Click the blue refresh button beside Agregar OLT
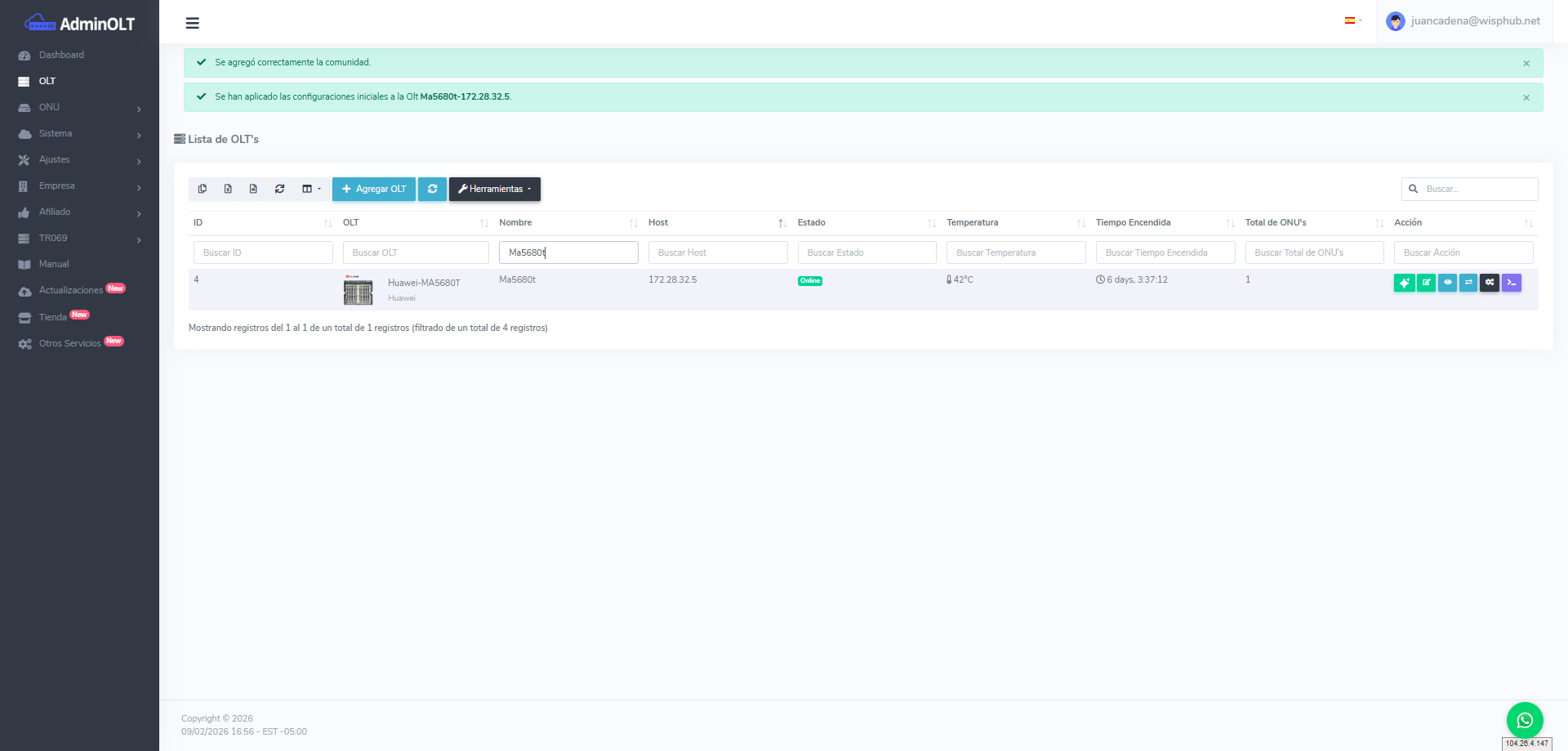This screenshot has width=1568, height=751. pyautogui.click(x=432, y=189)
